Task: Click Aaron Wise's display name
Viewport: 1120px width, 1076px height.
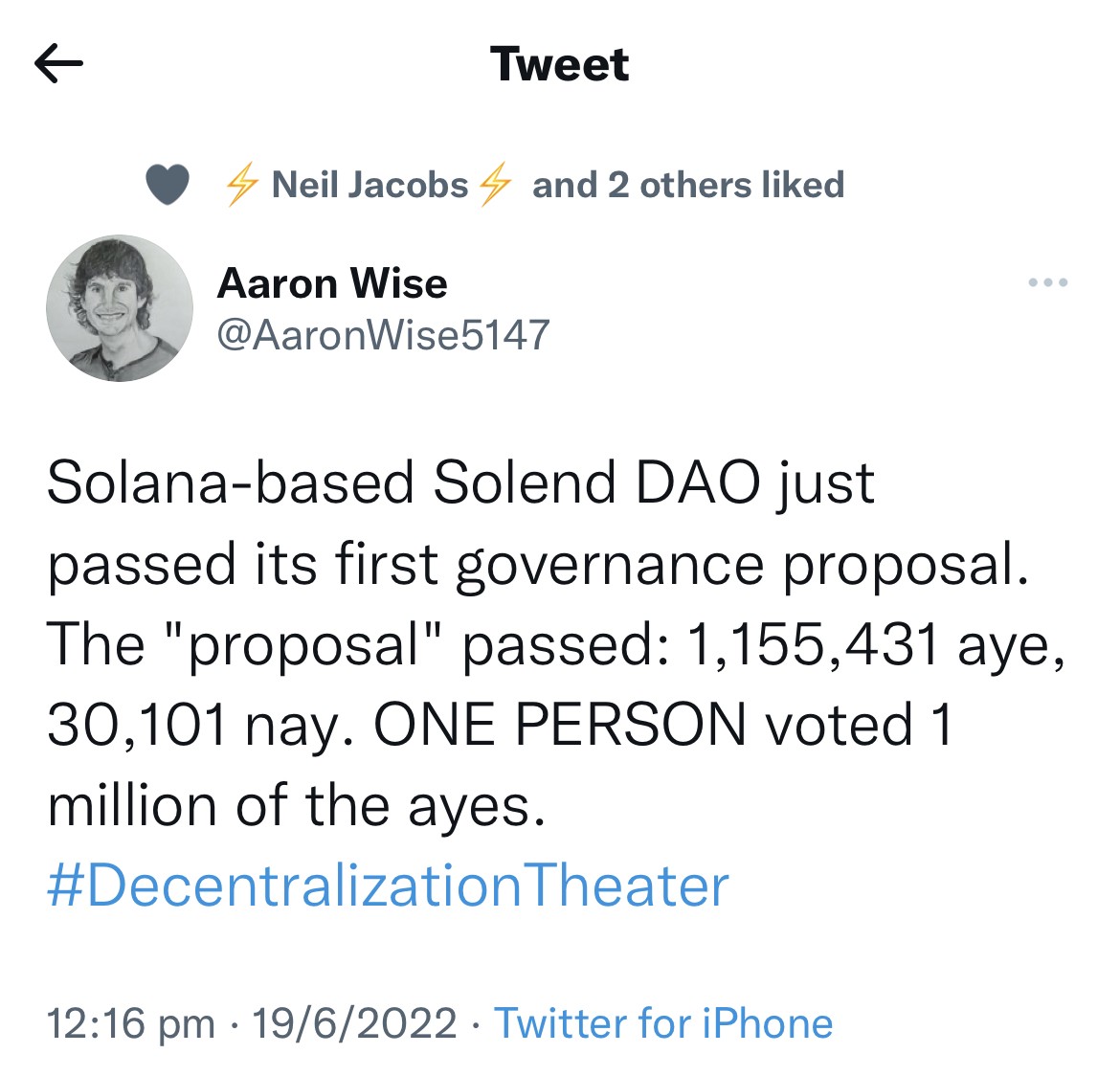Action: (332, 282)
